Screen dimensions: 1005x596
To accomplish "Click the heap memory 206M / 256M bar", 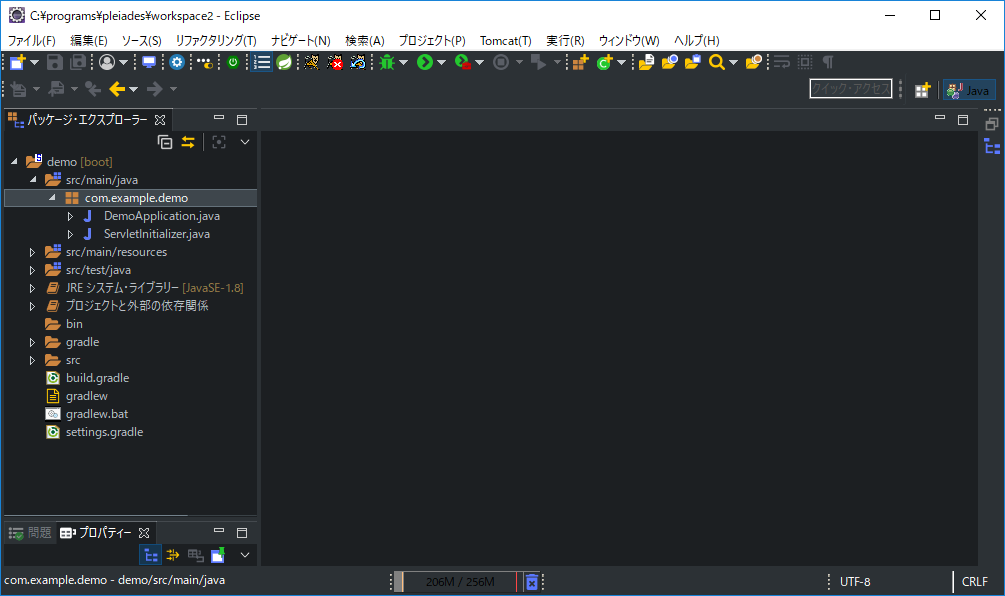I will 459,582.
